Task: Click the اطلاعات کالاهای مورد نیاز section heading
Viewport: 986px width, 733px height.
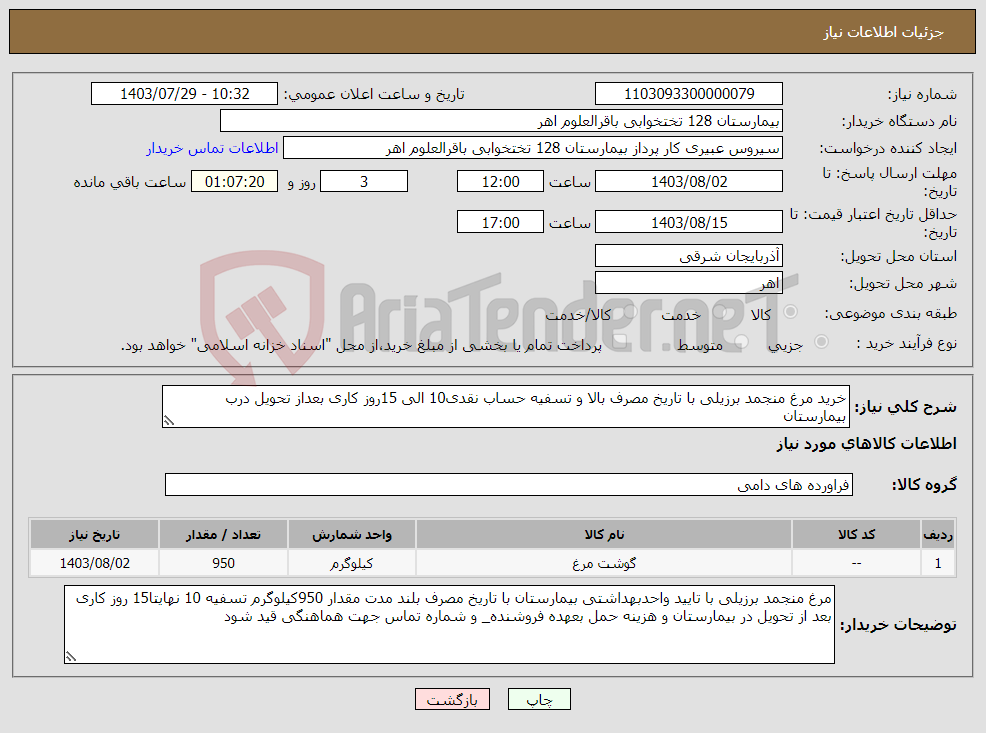Action: pos(866,444)
